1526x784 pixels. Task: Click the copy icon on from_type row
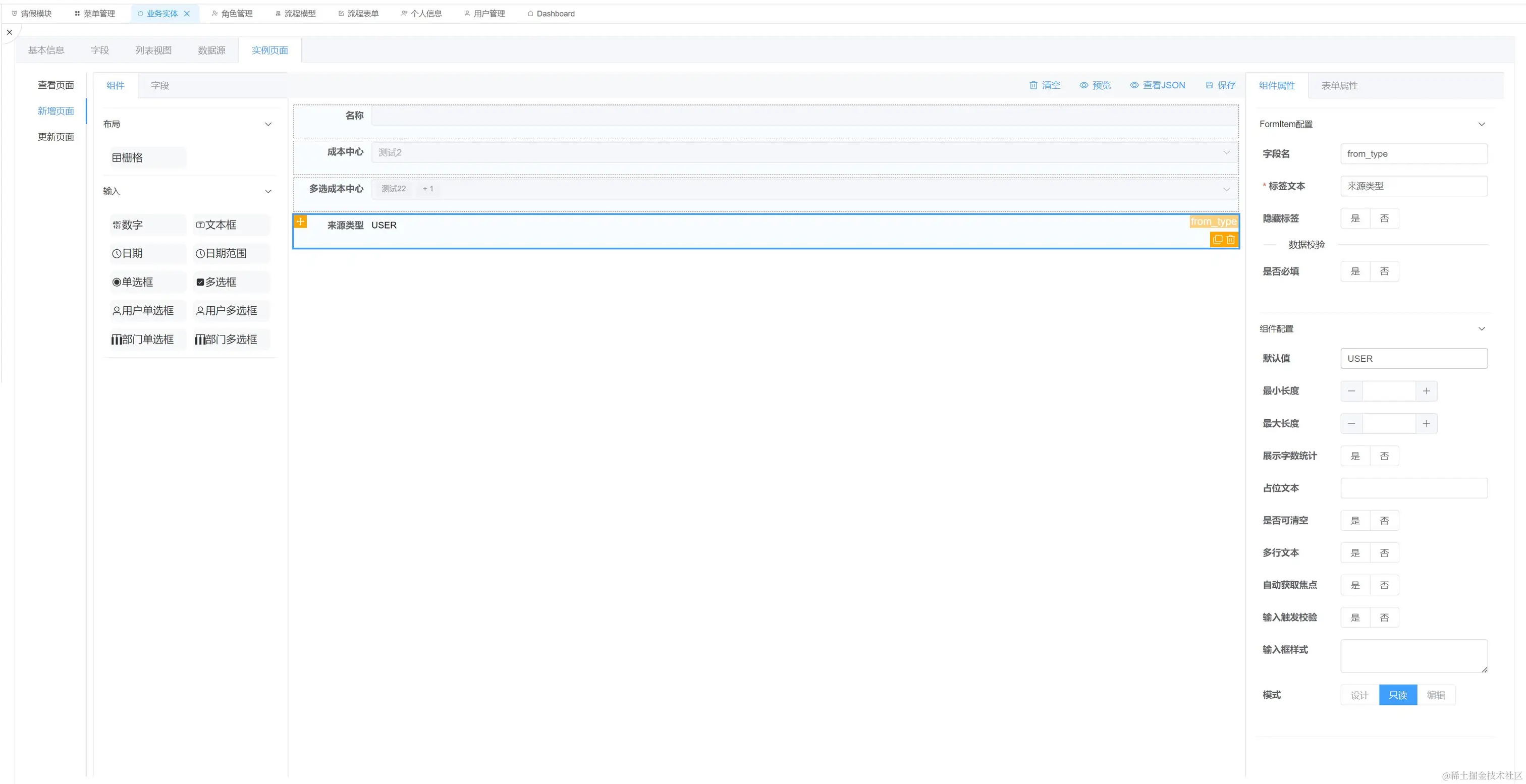pyautogui.click(x=1217, y=240)
